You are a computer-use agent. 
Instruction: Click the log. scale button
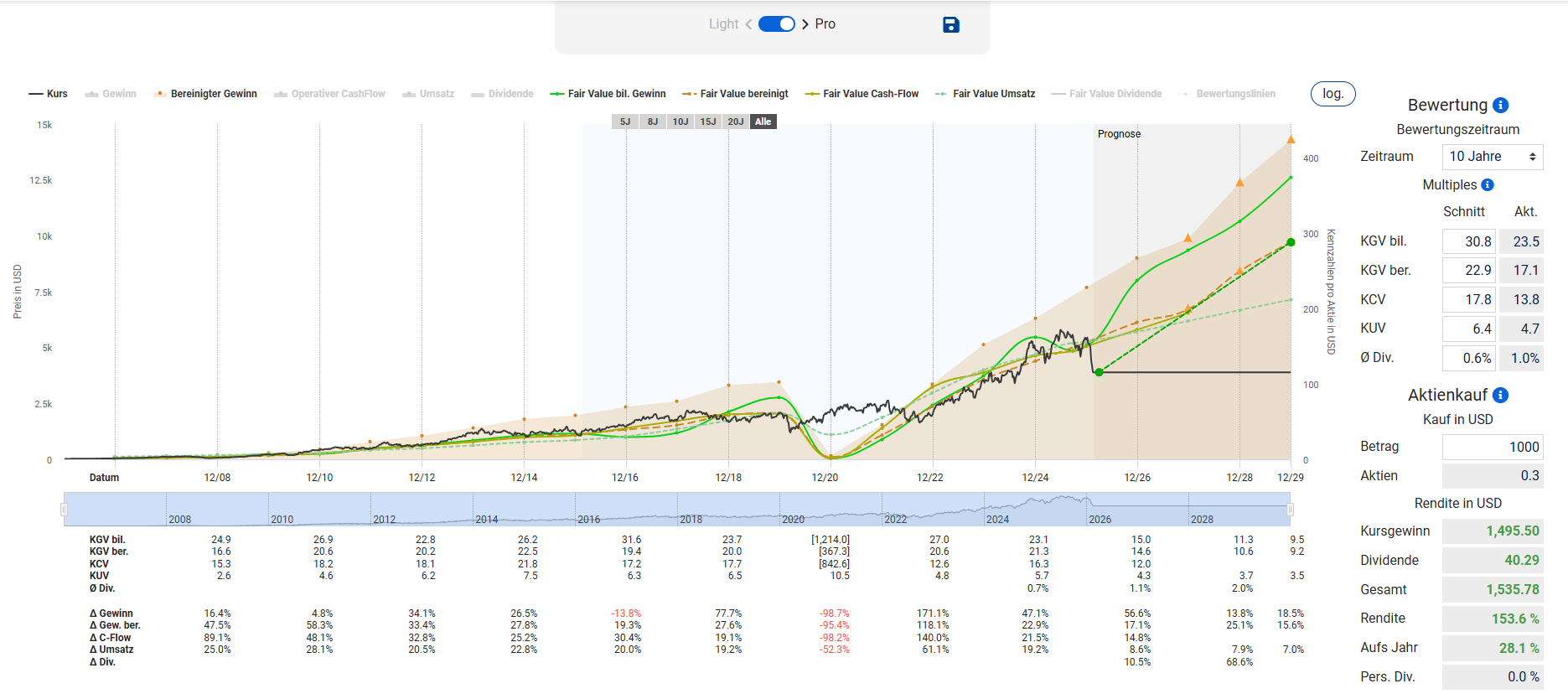pos(1333,94)
